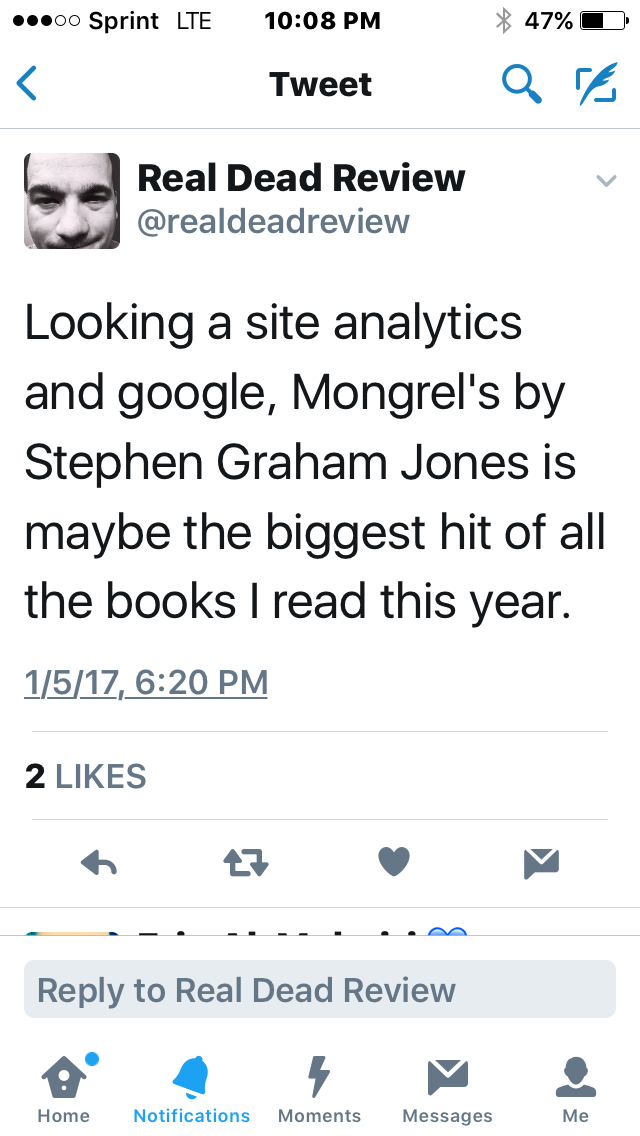
Task: Compose new tweet with quill icon
Action: pos(596,85)
